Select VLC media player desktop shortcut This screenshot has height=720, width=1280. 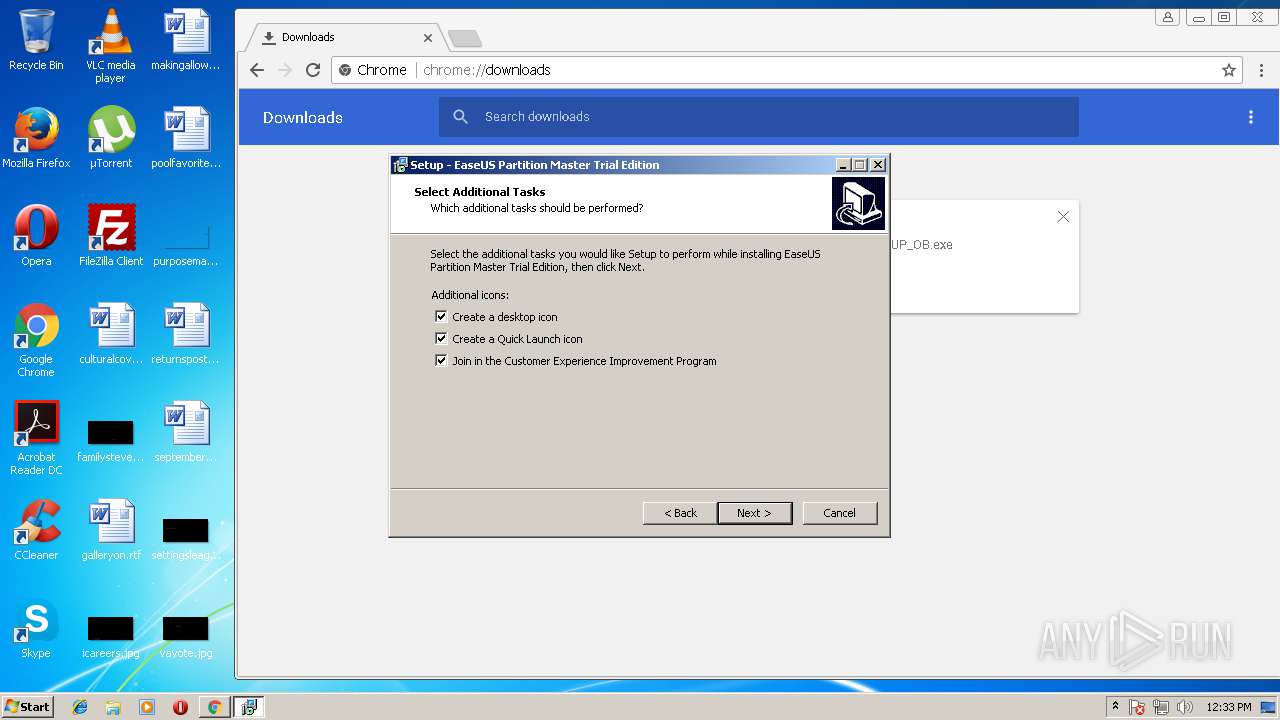click(110, 46)
